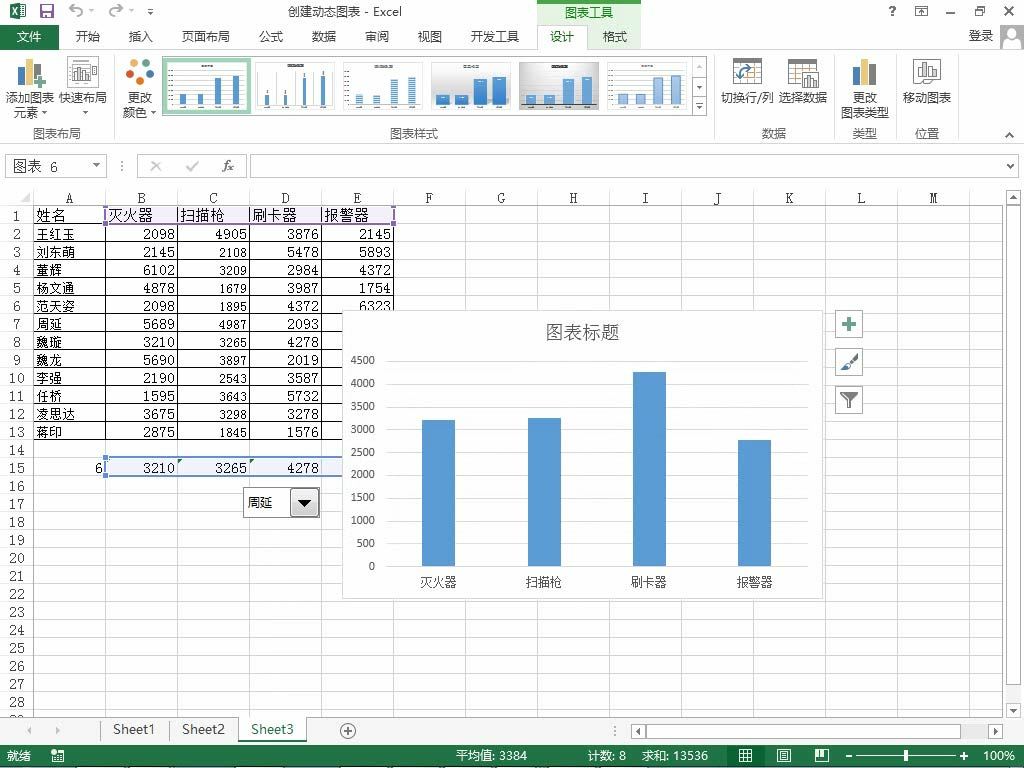Open the 插入 (Insert) ribbon tab
The height and width of the screenshot is (768, 1024).
point(140,37)
